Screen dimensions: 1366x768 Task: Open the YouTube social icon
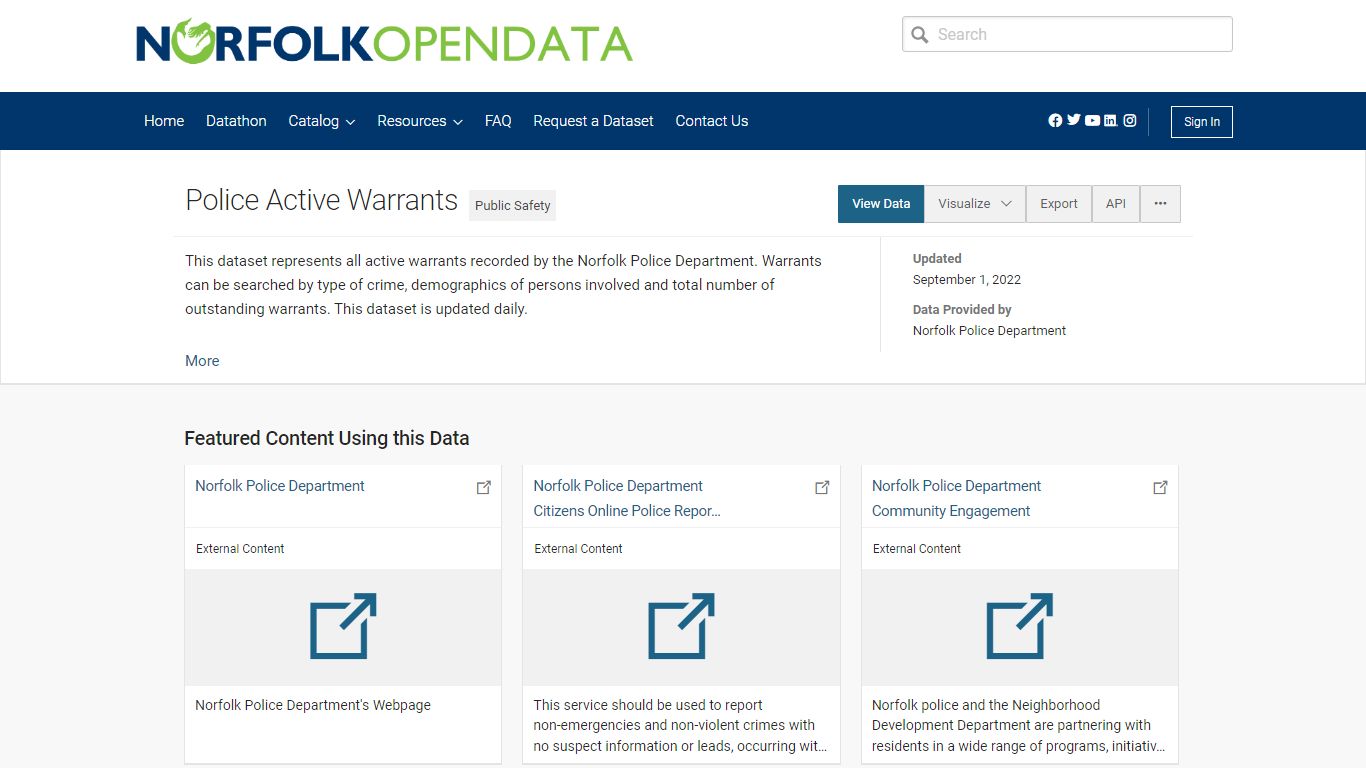click(x=1092, y=120)
